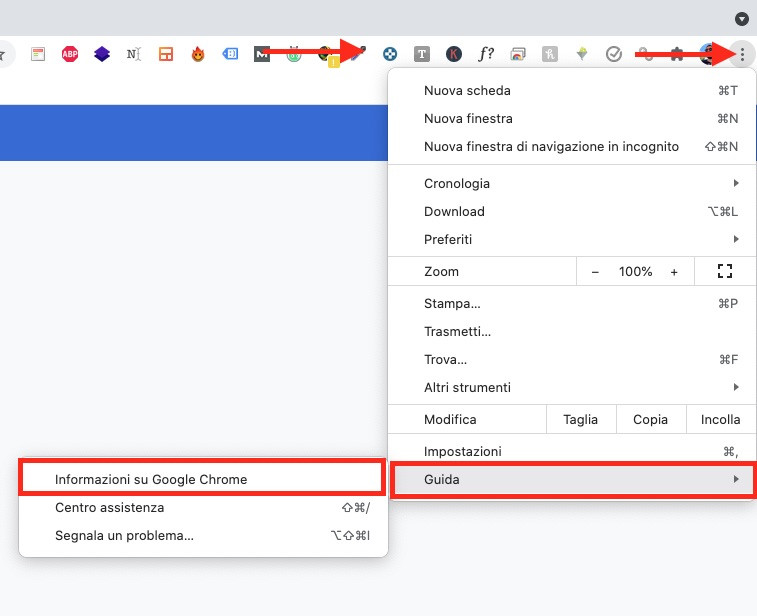Viewport: 757px width, 616px height.
Task: Click Incolla in the Modifica row
Action: pyautogui.click(x=720, y=420)
